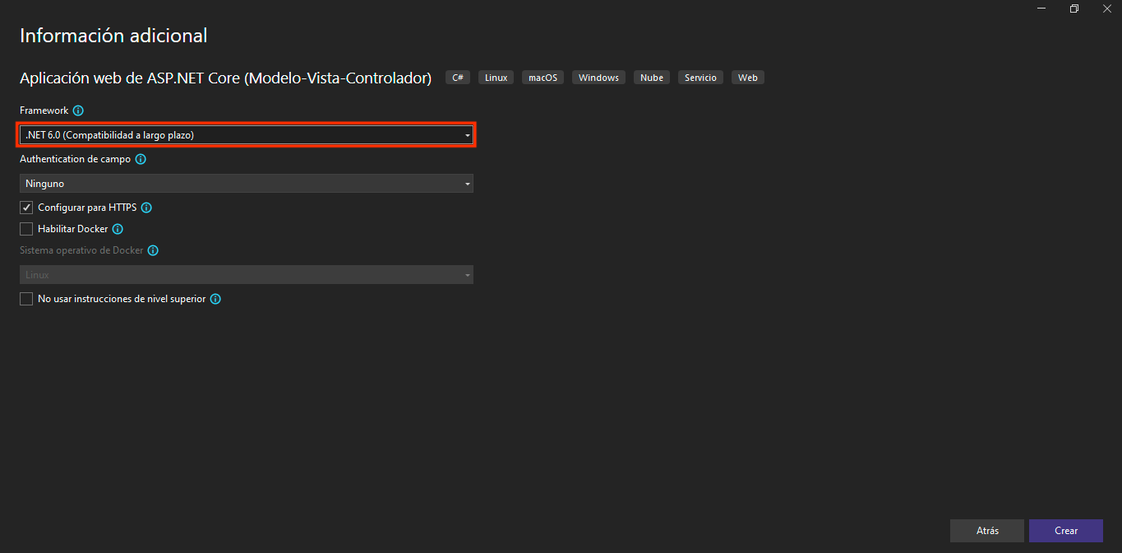This screenshot has width=1122, height=553.
Task: Click the Linux tag label
Action: pos(496,78)
